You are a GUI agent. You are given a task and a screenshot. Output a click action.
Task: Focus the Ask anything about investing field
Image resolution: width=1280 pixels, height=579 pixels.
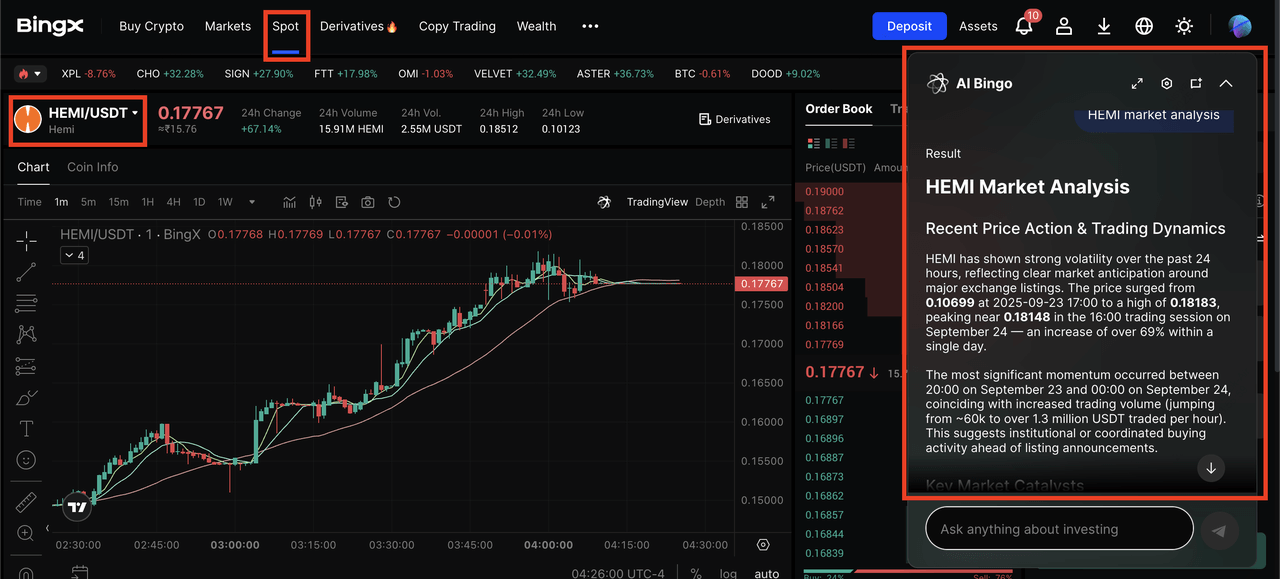pyautogui.click(x=1059, y=529)
